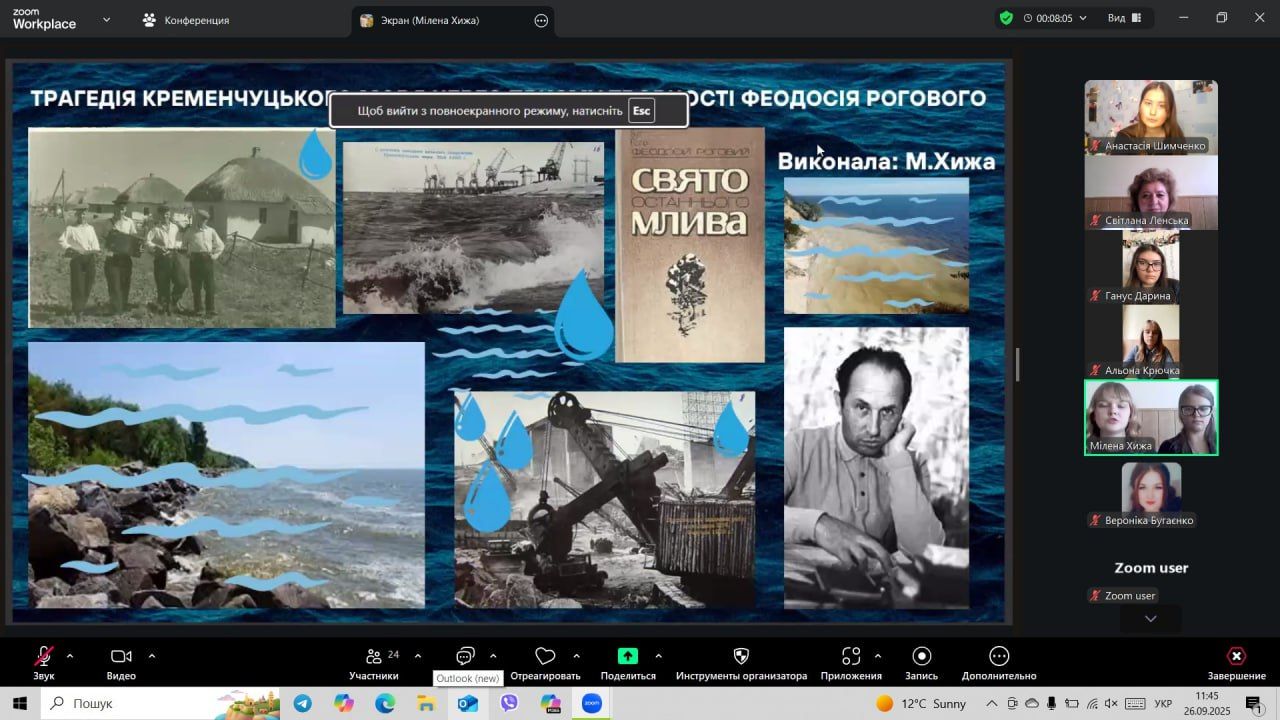Expand audio options arrow next to microphone
This screenshot has height=720, width=1280.
pyautogui.click(x=70, y=656)
